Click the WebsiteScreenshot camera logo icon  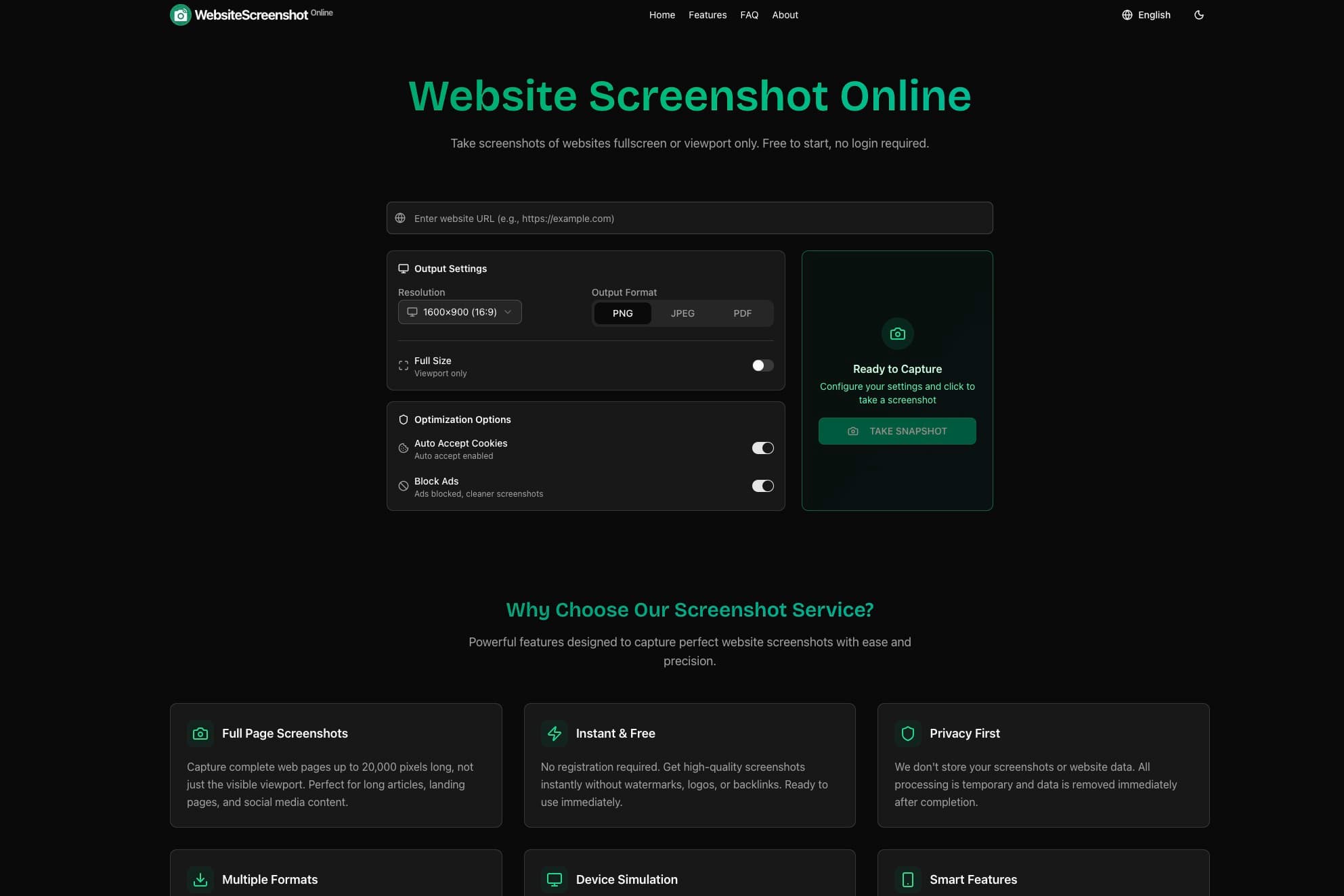click(180, 15)
